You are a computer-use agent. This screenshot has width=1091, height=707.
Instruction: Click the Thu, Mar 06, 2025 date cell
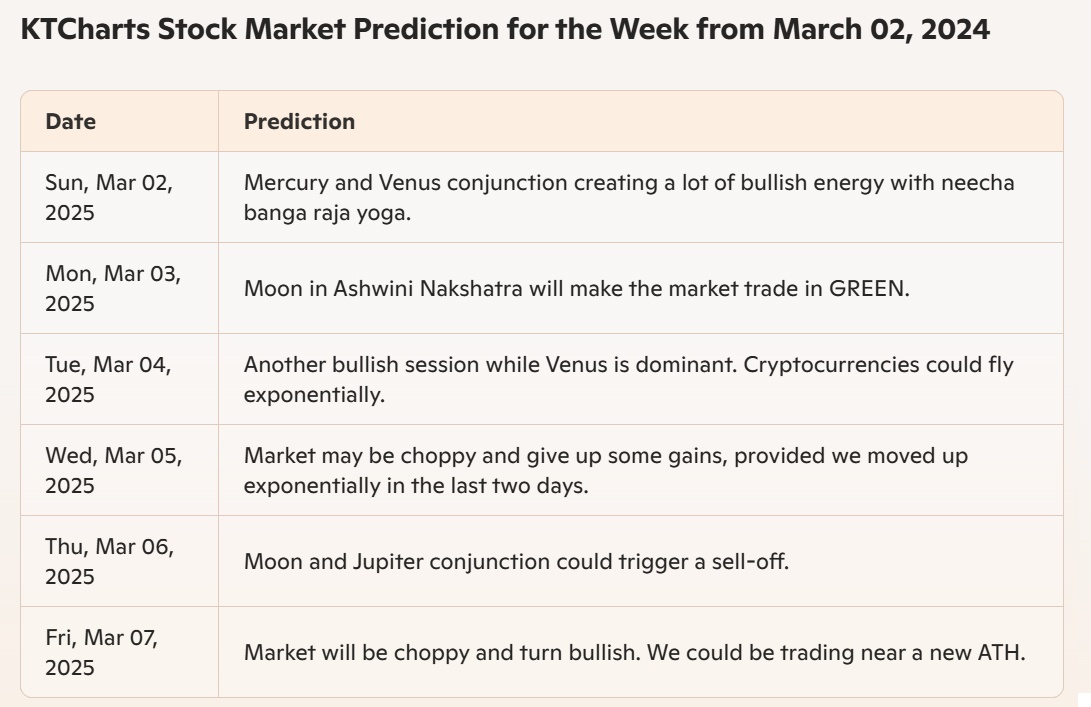[120, 562]
